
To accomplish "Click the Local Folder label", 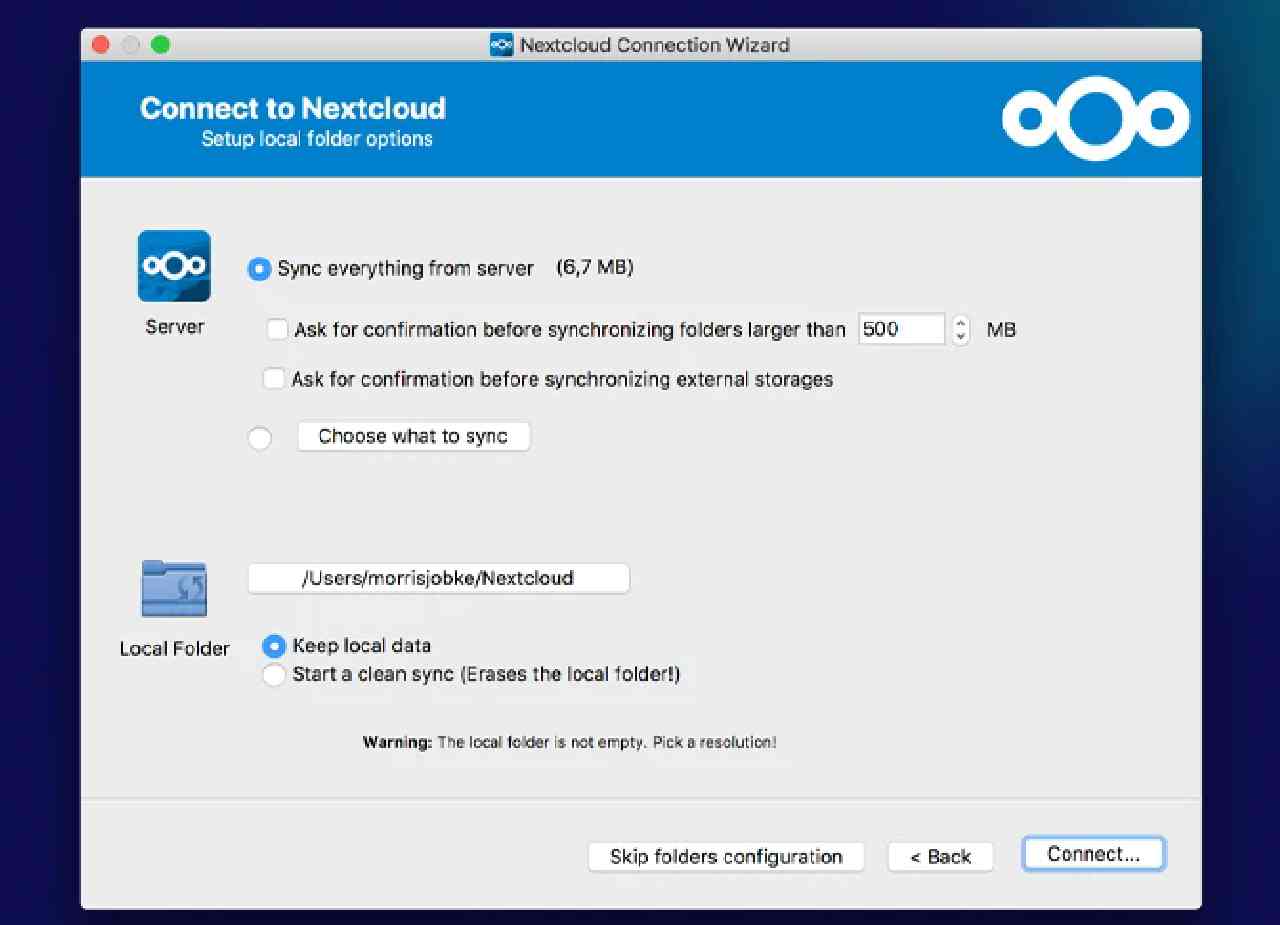I will click(x=175, y=649).
